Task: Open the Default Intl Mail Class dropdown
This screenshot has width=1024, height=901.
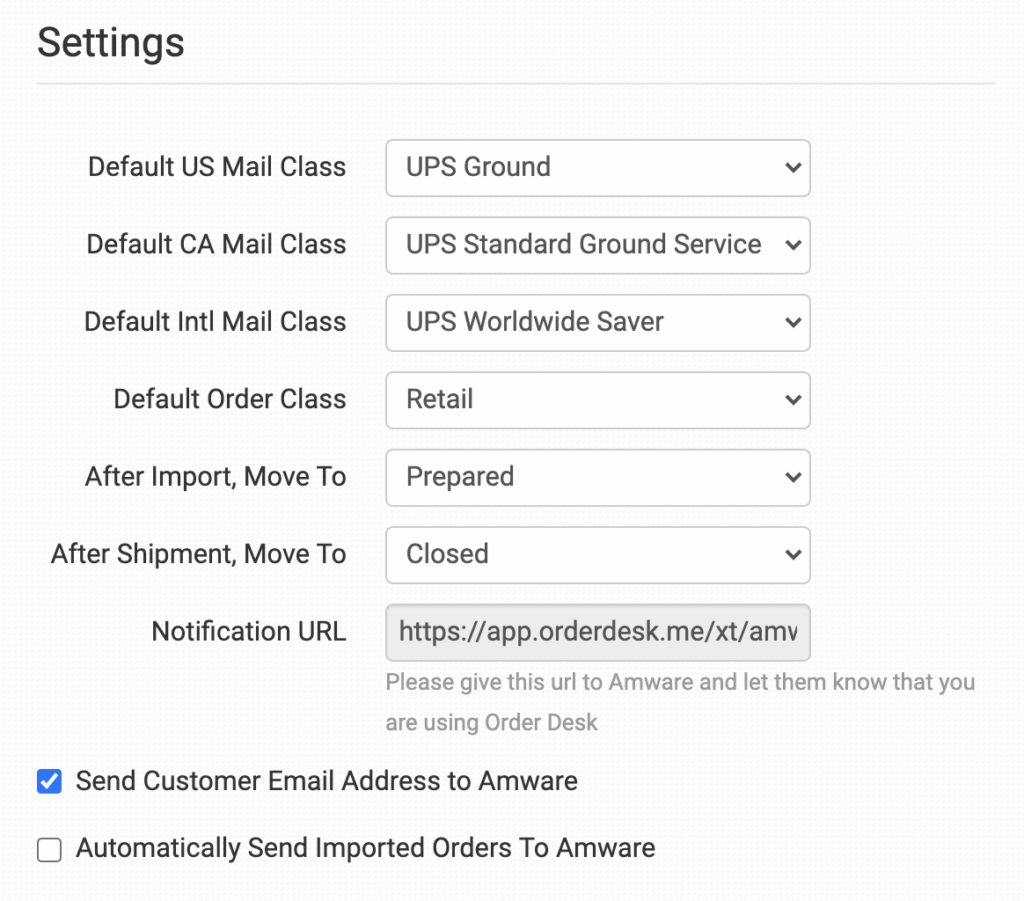Action: (x=597, y=322)
